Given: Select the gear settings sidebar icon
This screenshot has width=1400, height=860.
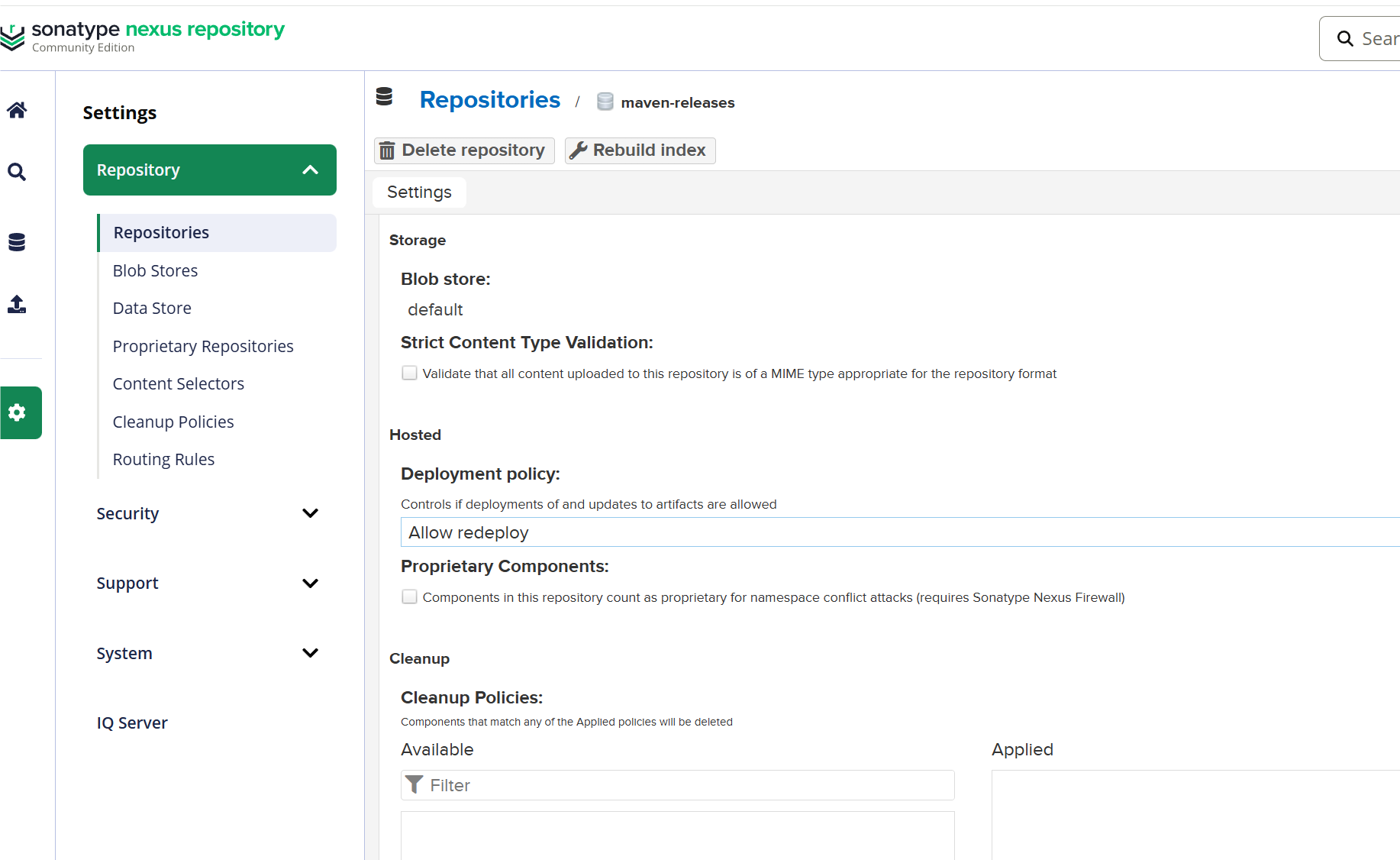Looking at the screenshot, I should tap(18, 413).
